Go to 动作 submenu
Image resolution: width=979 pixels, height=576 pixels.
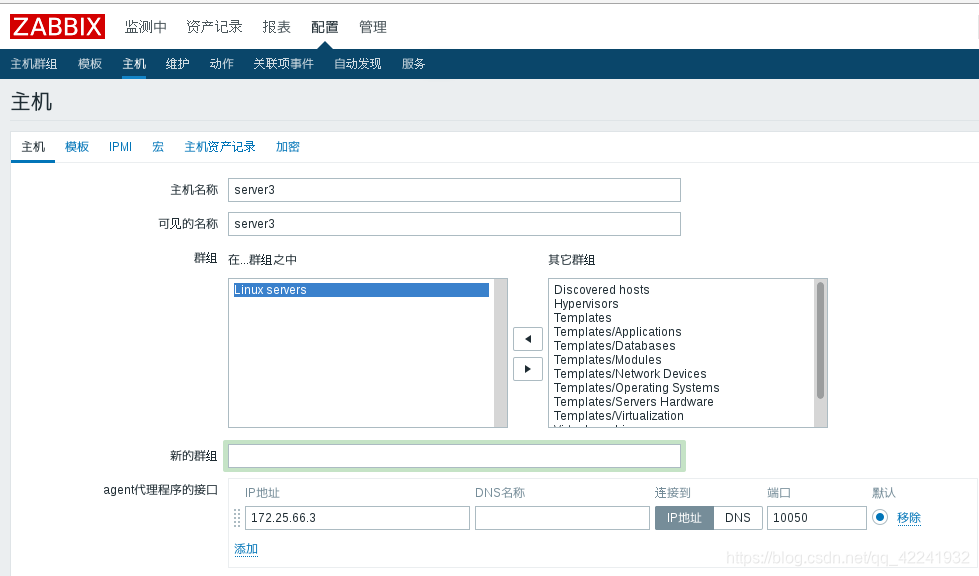221,64
